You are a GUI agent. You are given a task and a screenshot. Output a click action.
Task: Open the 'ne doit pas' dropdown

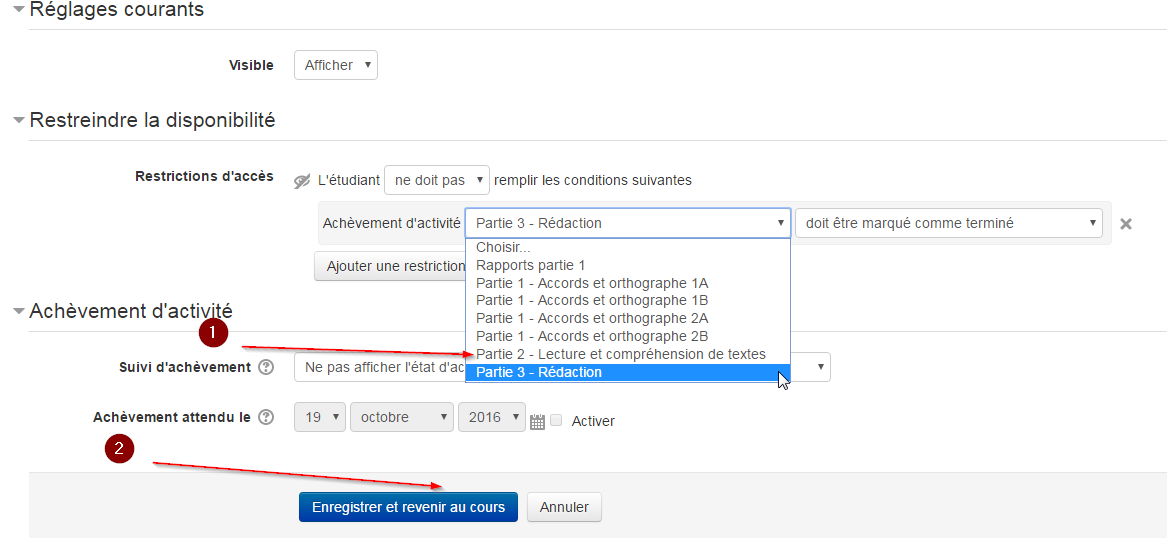[x=436, y=180]
